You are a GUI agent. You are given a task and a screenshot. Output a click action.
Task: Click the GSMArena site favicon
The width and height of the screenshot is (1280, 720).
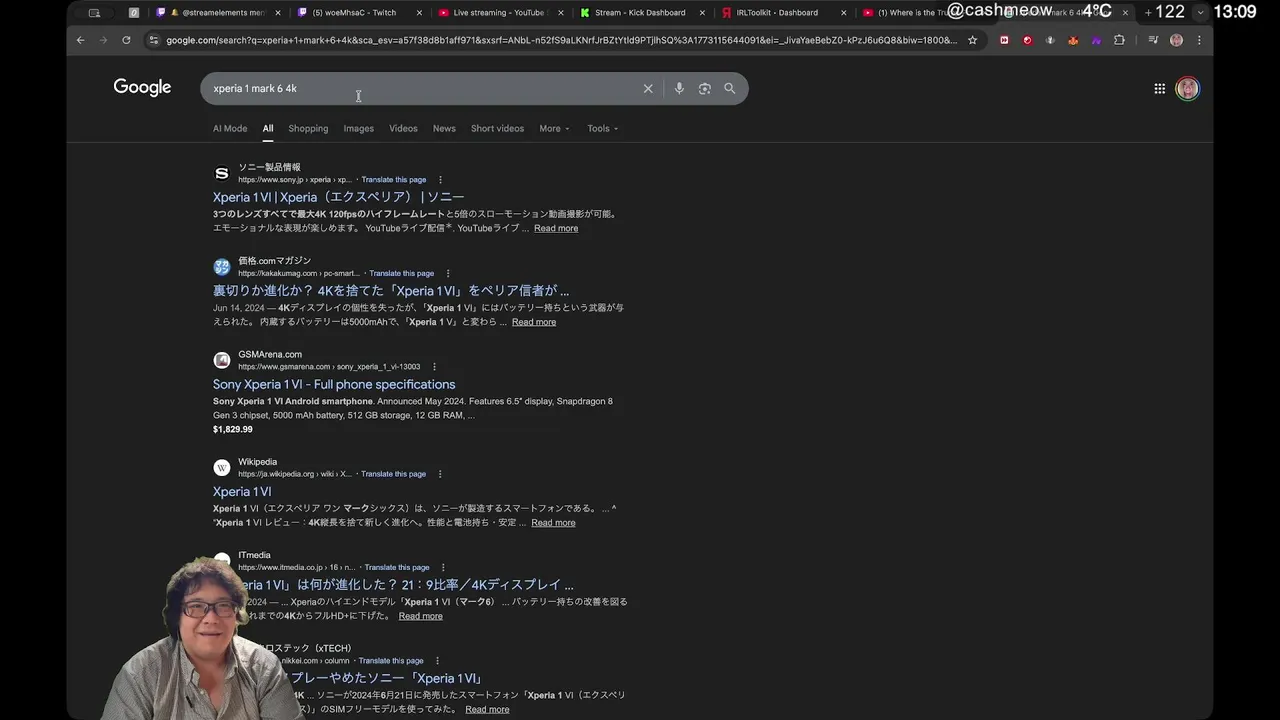point(222,360)
